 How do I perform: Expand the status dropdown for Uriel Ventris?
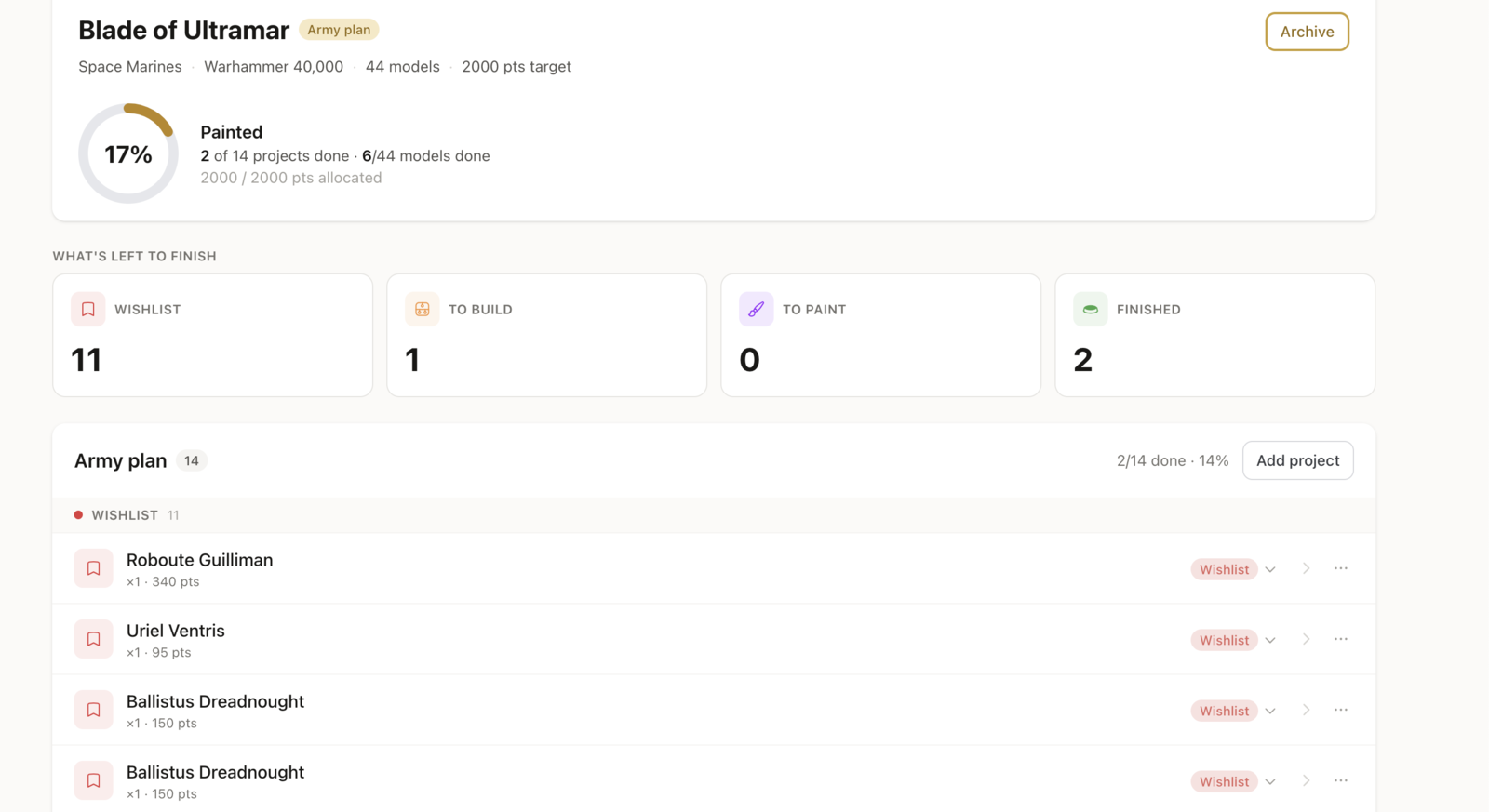coord(1270,640)
